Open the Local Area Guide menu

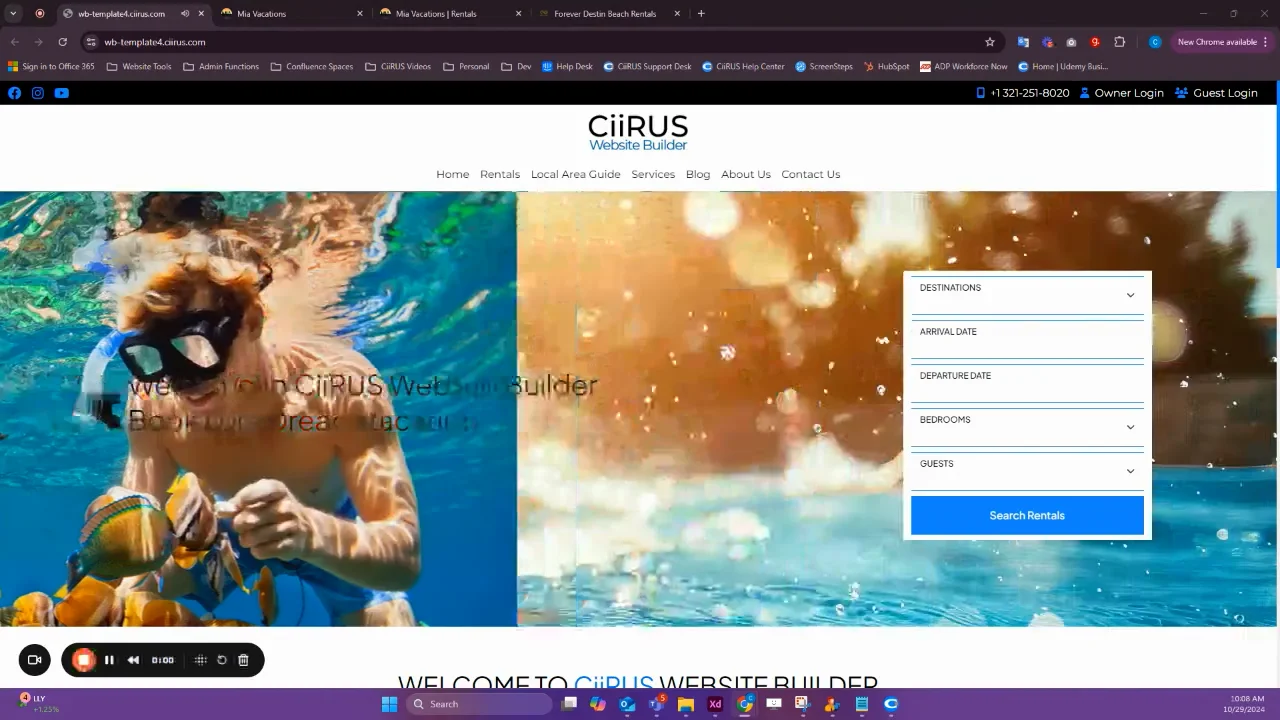pyautogui.click(x=576, y=174)
